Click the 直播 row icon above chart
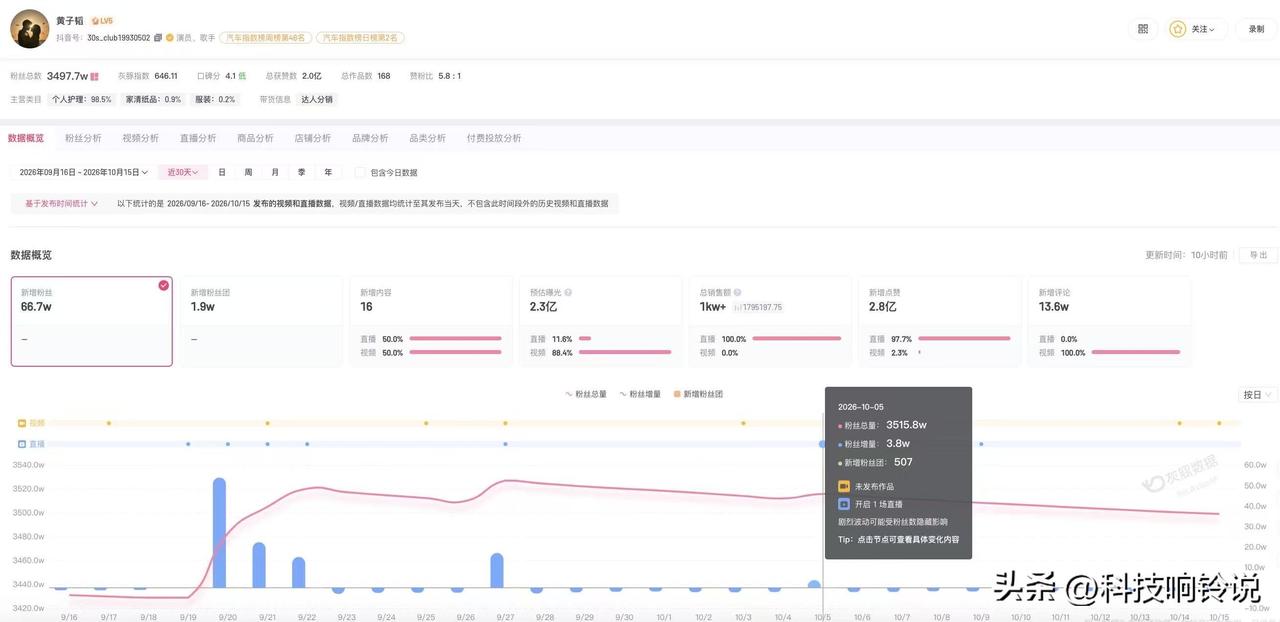 click(22, 444)
